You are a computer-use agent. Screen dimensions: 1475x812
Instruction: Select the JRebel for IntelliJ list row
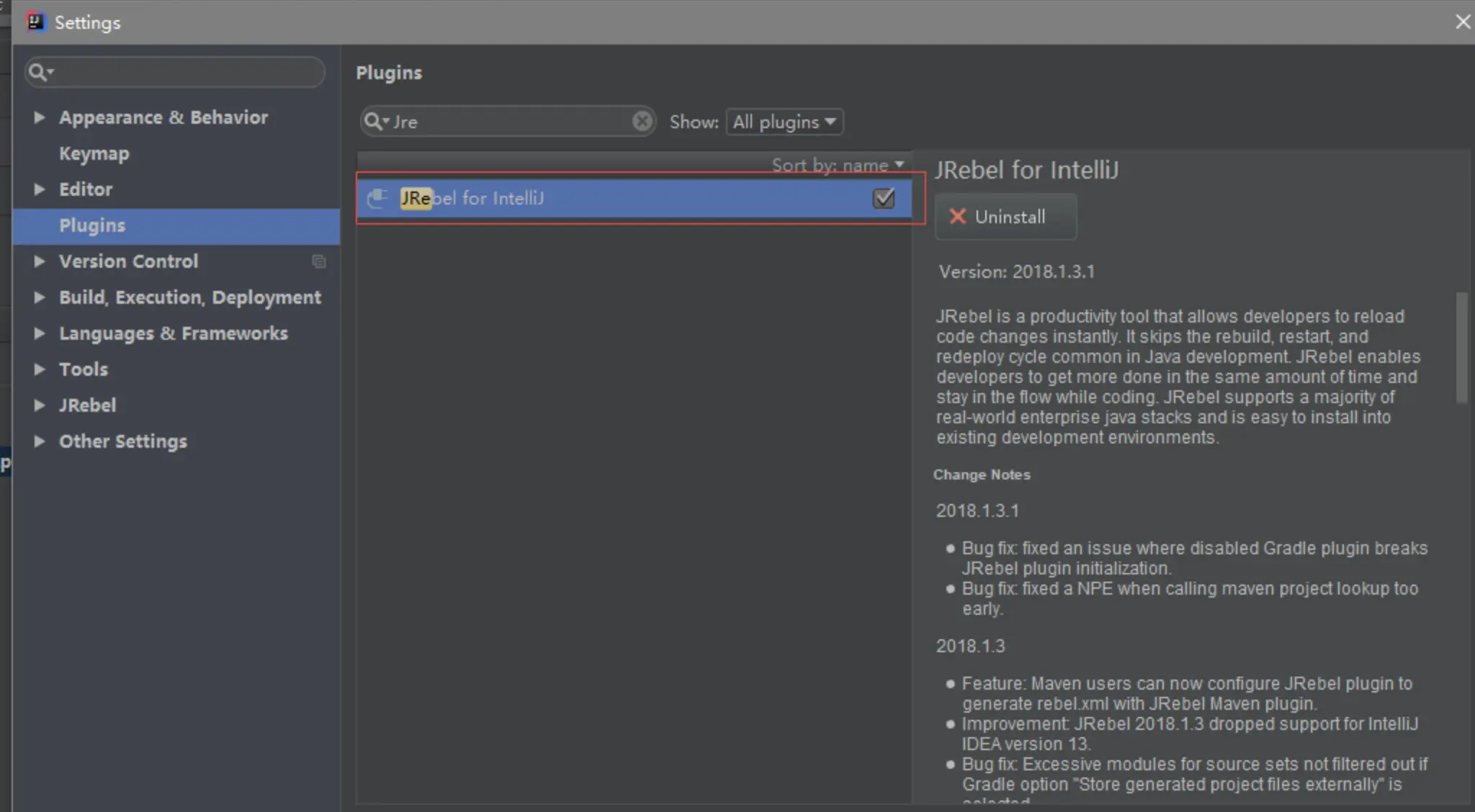click(x=612, y=198)
